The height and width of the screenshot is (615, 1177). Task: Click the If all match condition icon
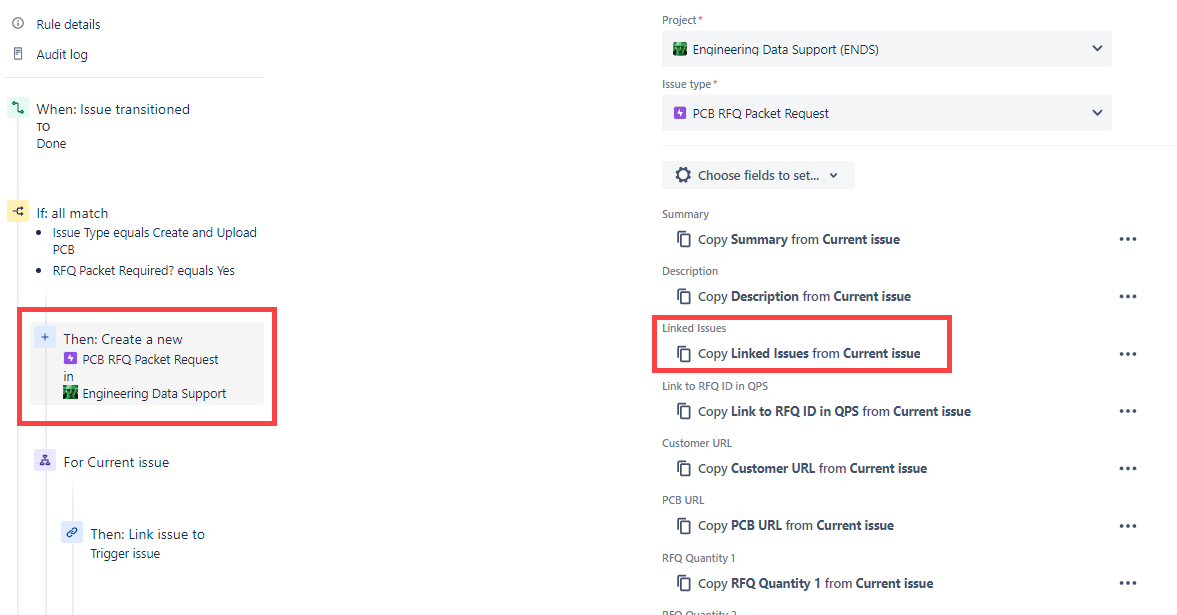18,212
